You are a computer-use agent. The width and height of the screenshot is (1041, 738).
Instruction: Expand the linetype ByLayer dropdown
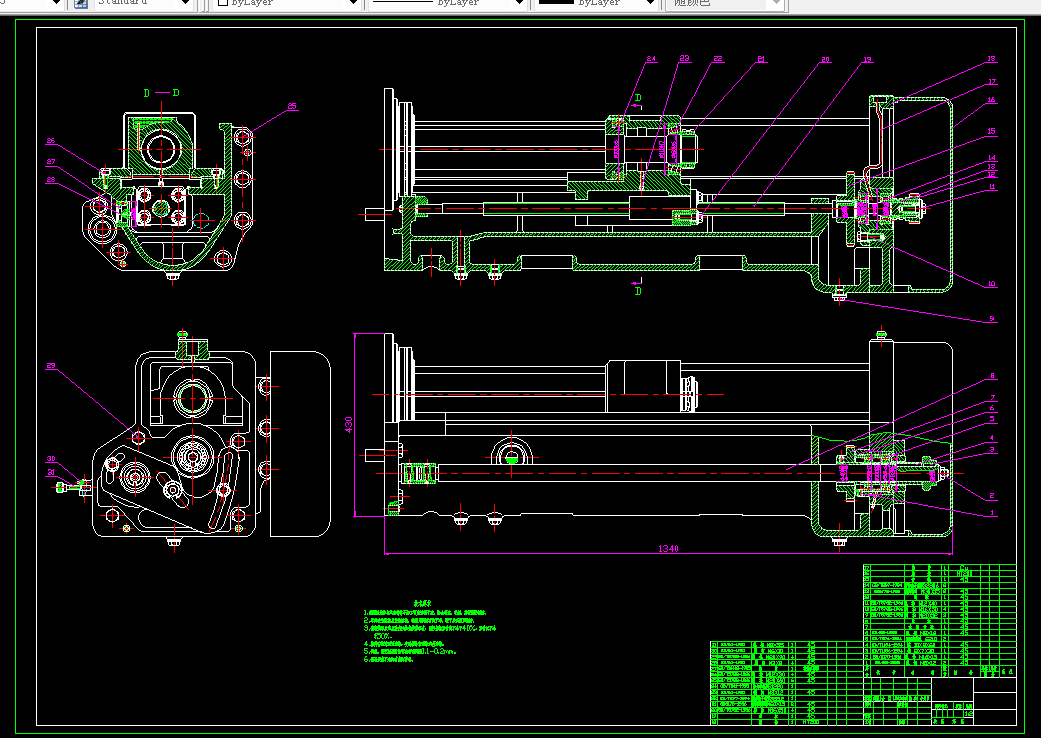(518, 4)
